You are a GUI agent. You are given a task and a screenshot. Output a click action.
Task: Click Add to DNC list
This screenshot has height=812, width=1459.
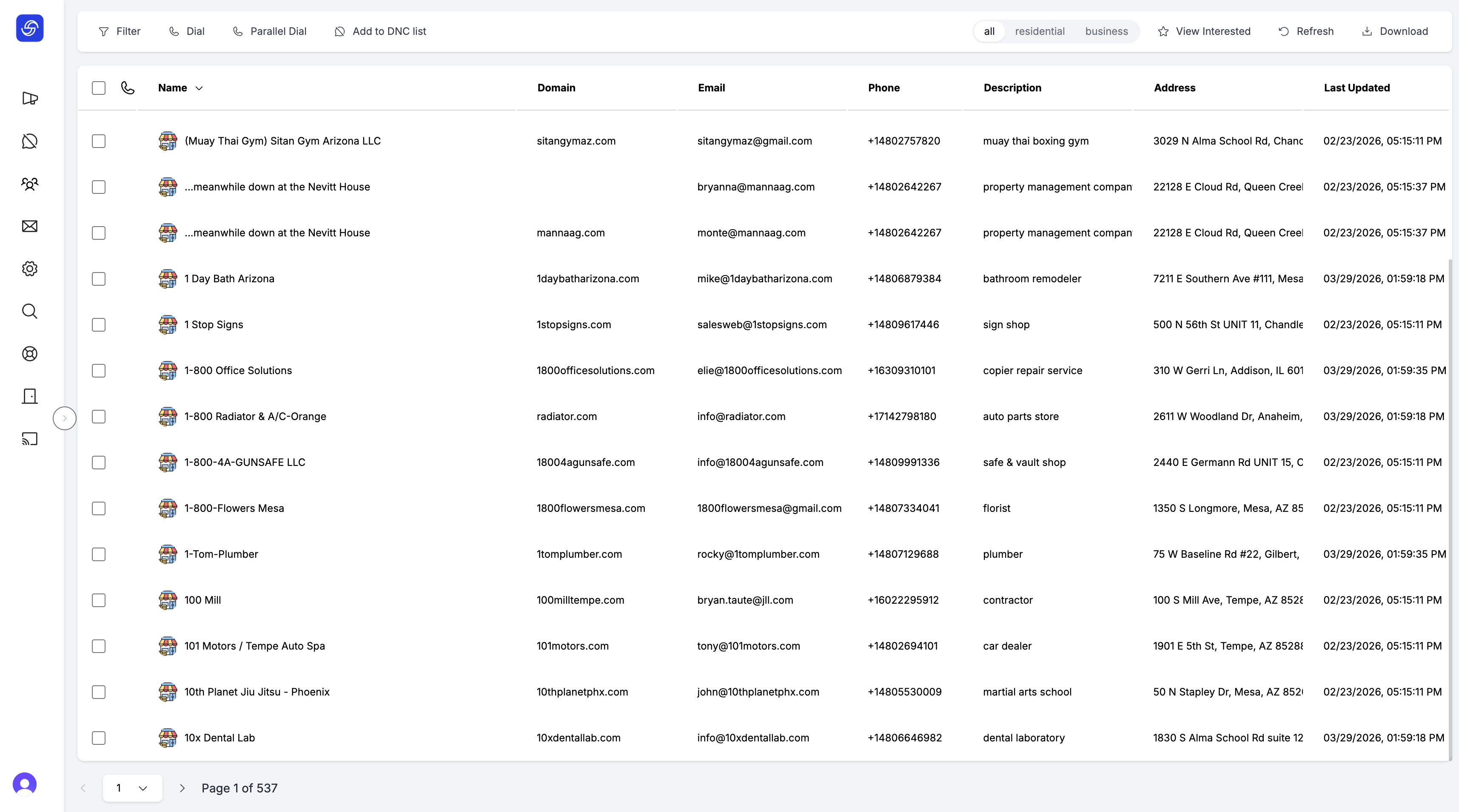tap(381, 31)
